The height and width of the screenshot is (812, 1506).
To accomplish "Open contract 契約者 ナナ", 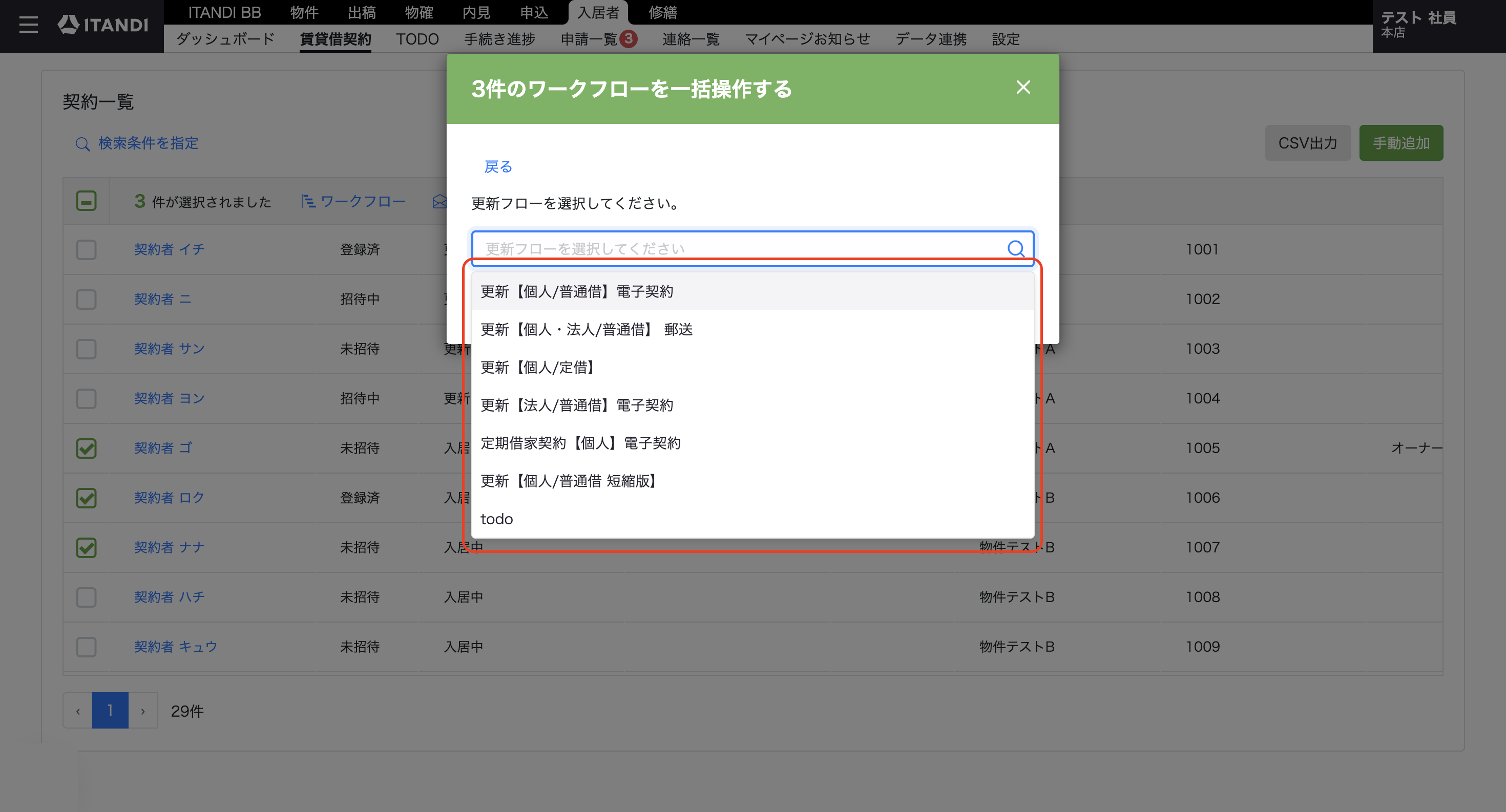I will (x=170, y=547).
